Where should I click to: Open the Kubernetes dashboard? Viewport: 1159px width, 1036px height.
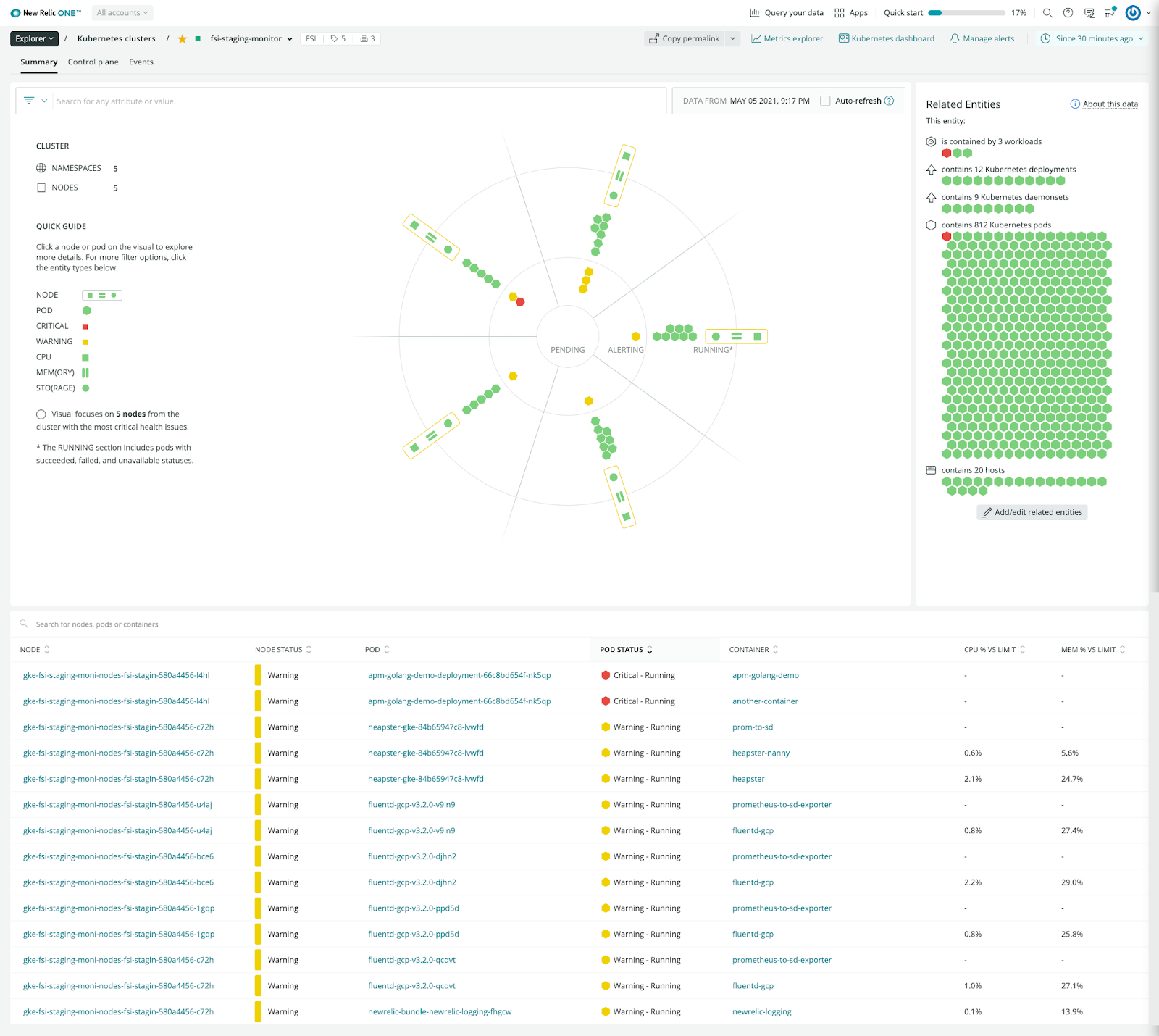(x=887, y=38)
